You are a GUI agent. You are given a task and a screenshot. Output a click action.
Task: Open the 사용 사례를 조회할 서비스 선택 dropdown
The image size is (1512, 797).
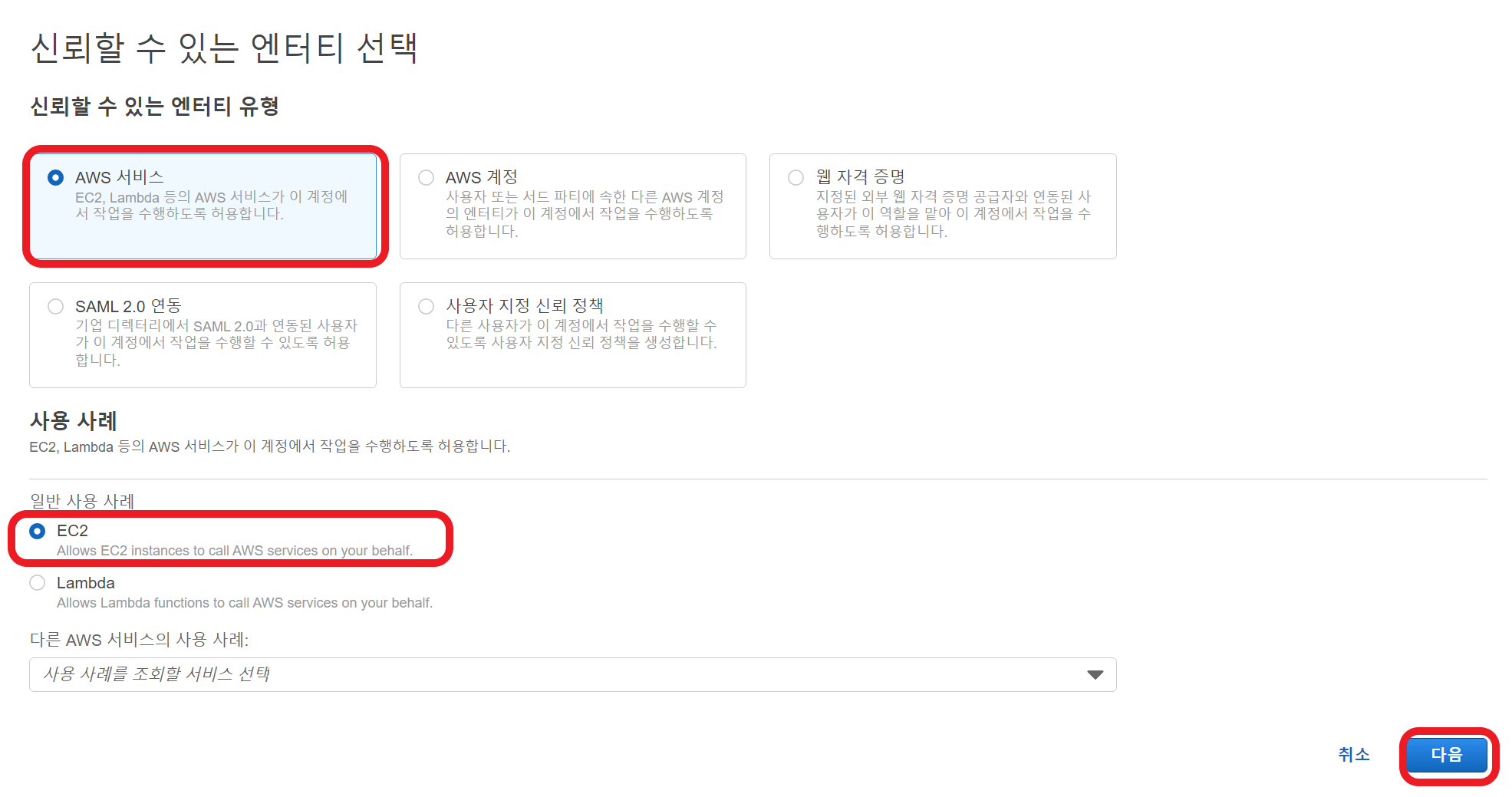click(x=572, y=674)
